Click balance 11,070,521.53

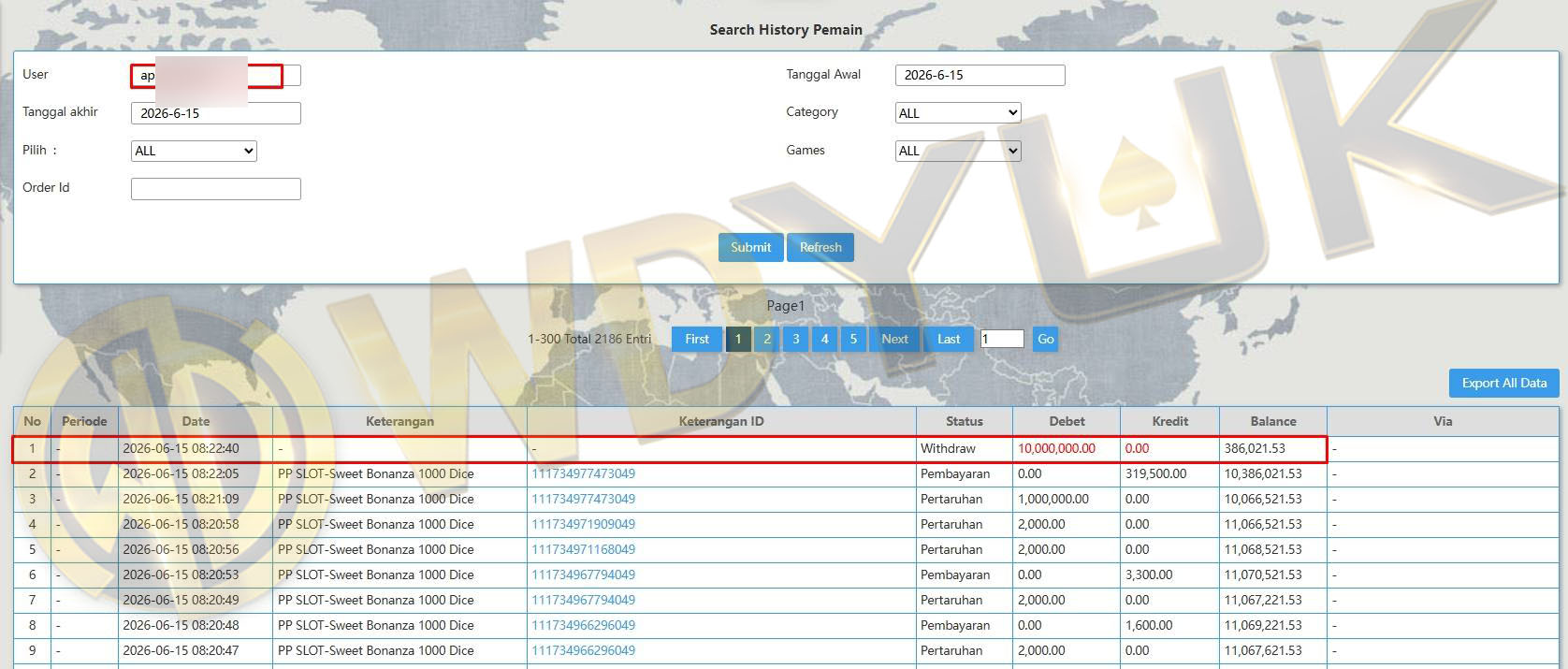(x=1263, y=574)
